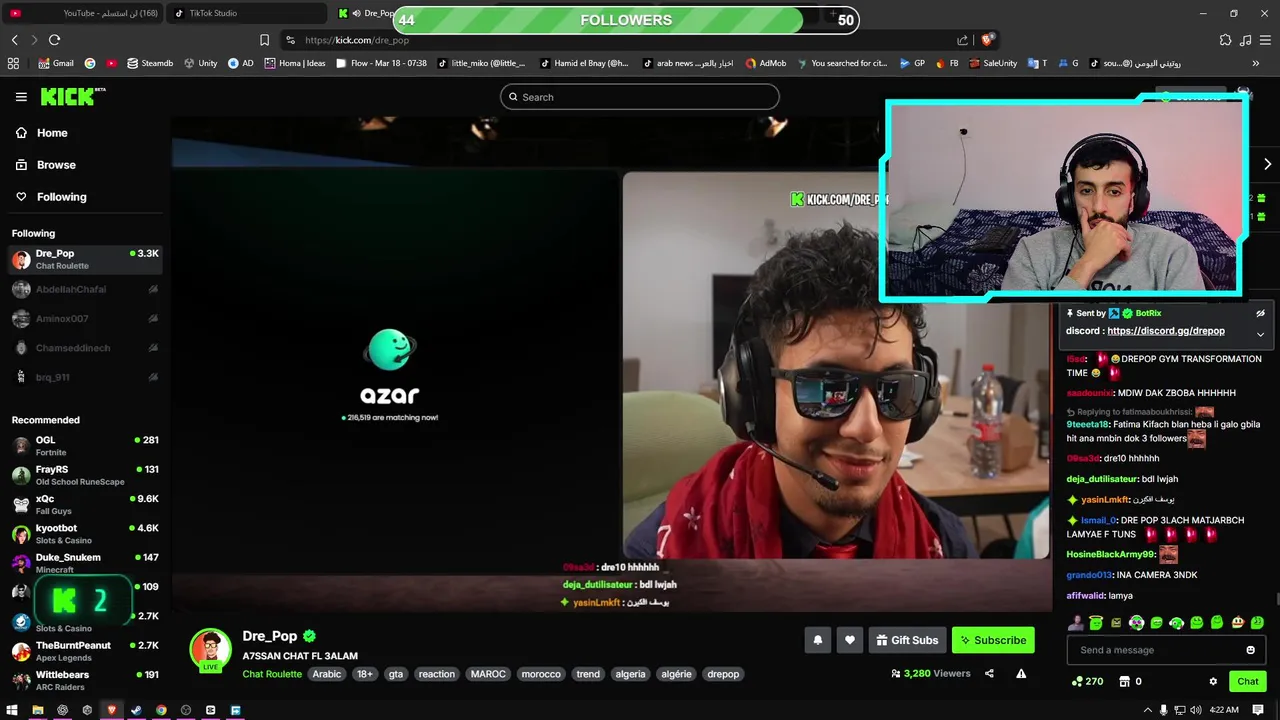Open AbdellahChafai offline channel
The width and height of the screenshot is (1280, 720).
coord(85,289)
